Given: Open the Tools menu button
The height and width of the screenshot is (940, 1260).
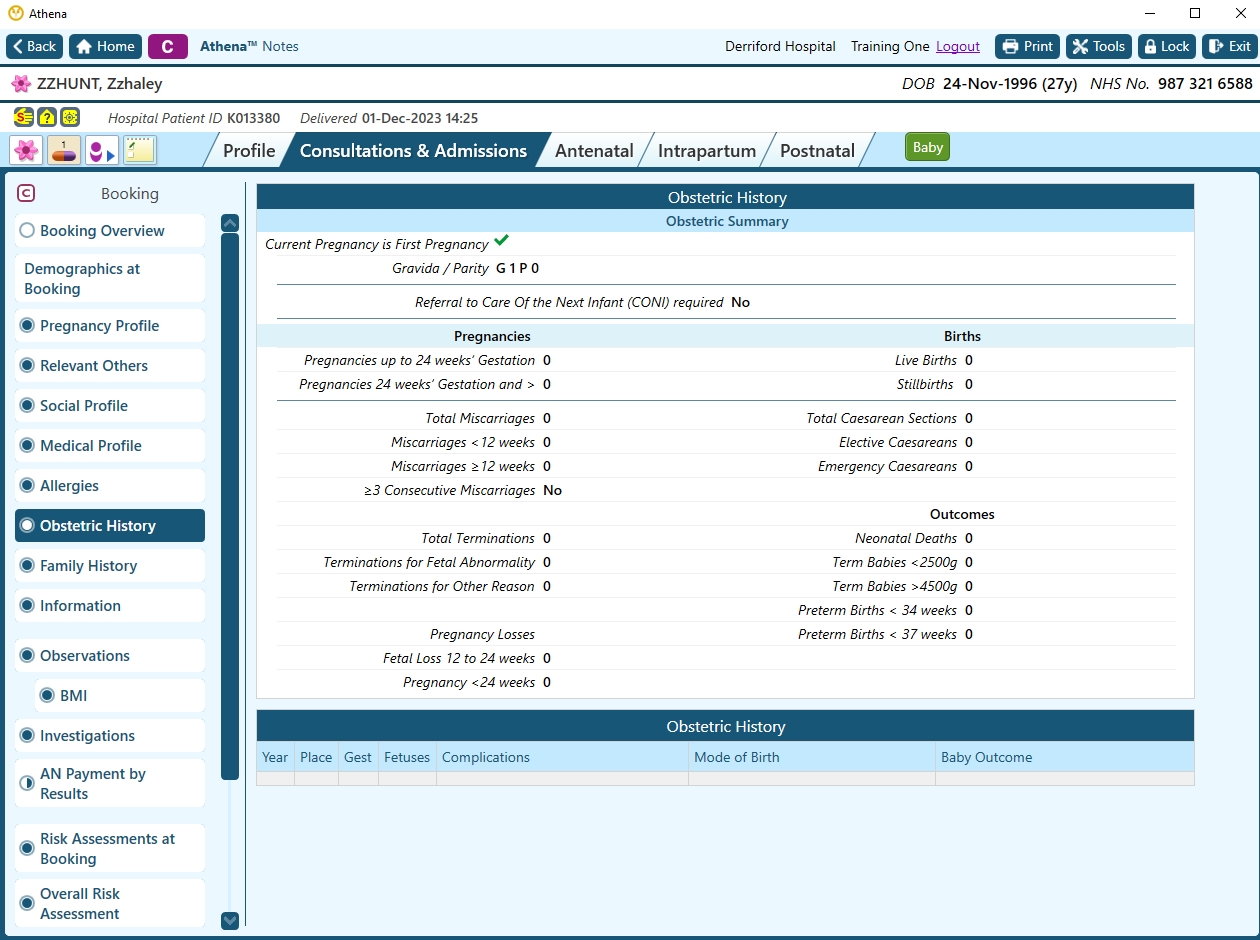Looking at the screenshot, I should [x=1099, y=46].
